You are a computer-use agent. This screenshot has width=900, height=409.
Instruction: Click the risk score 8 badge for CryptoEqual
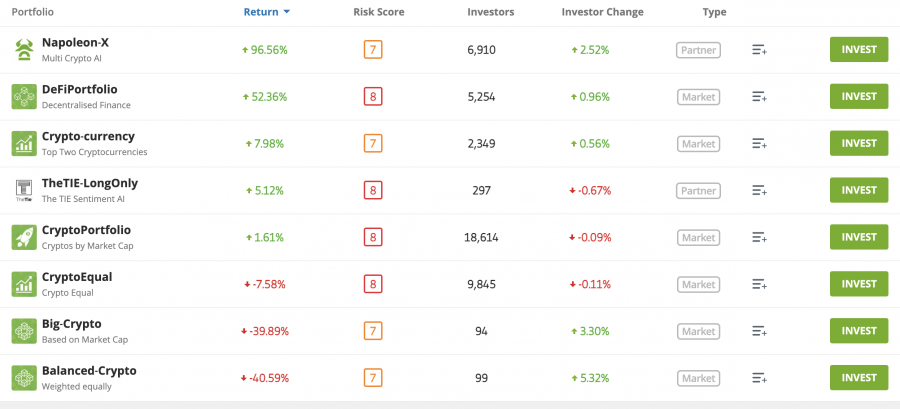tap(373, 285)
